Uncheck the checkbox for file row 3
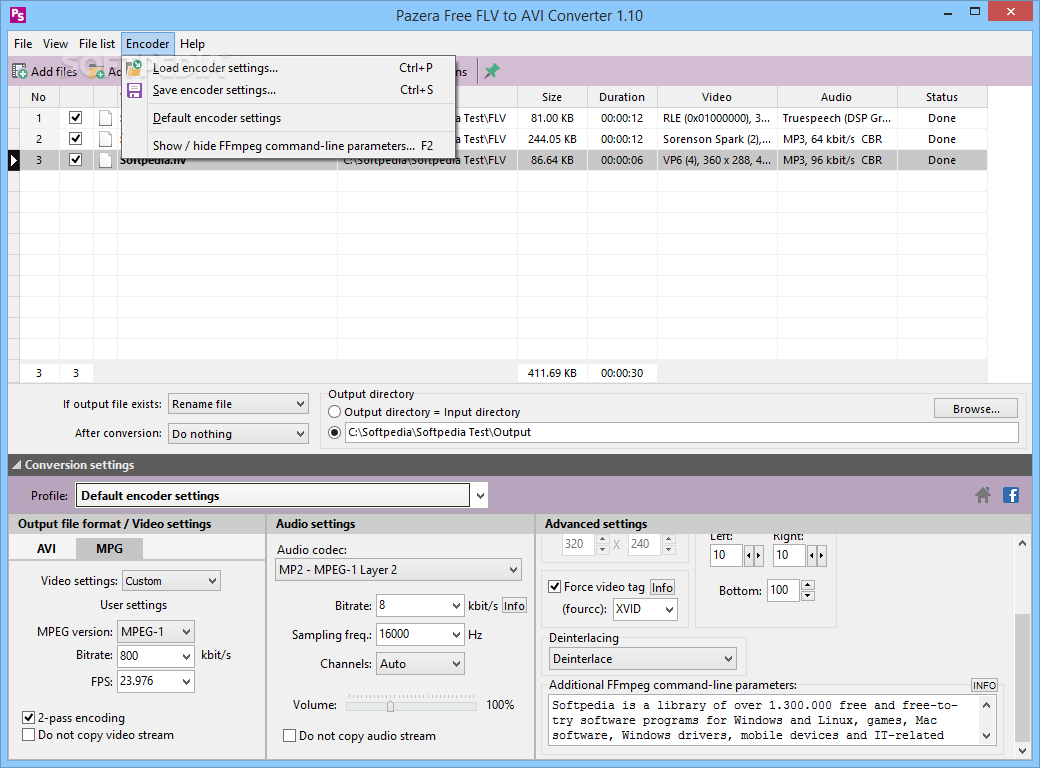1040x768 pixels. (x=76, y=160)
